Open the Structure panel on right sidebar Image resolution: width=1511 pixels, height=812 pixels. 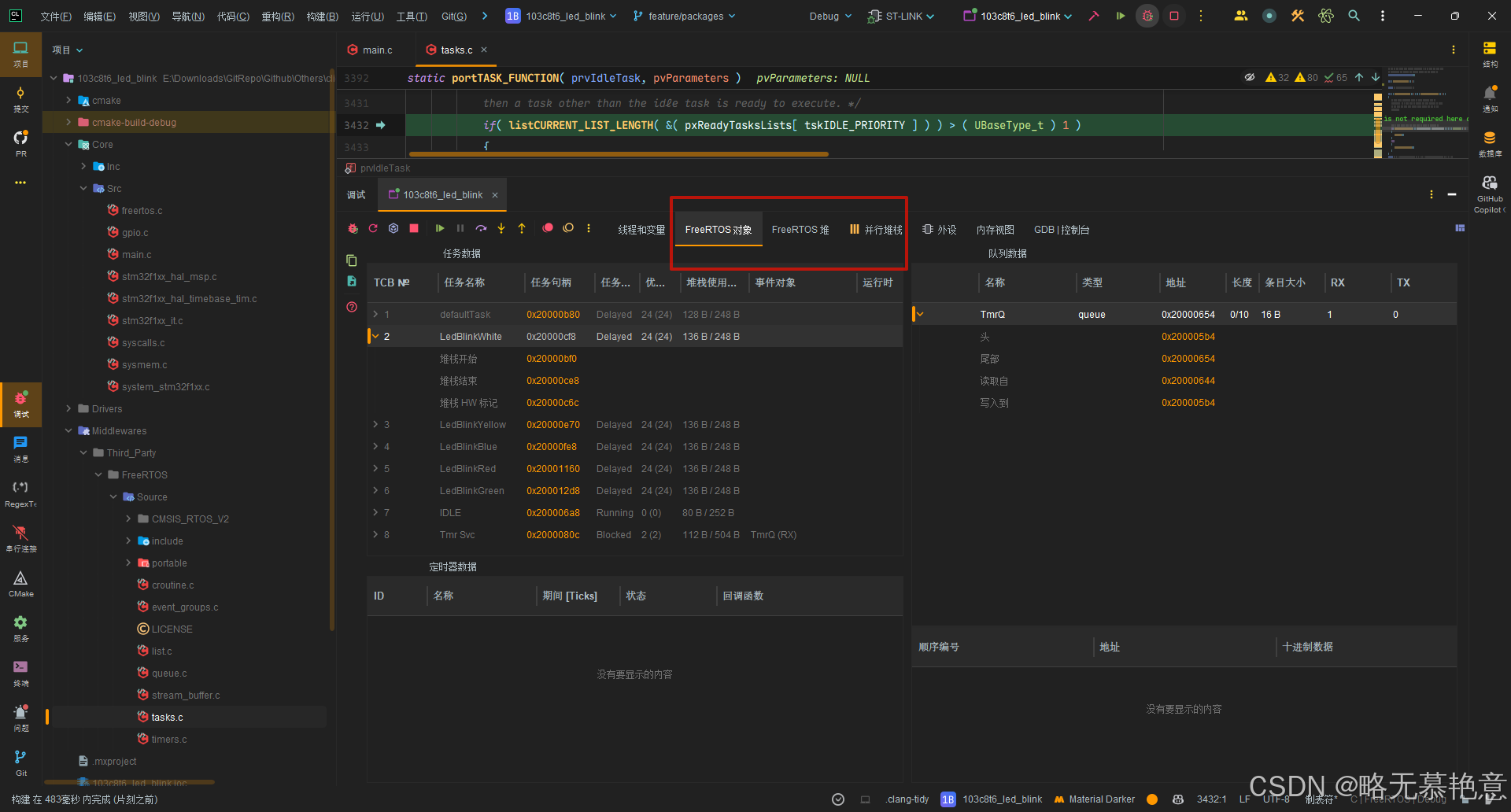coord(1490,54)
